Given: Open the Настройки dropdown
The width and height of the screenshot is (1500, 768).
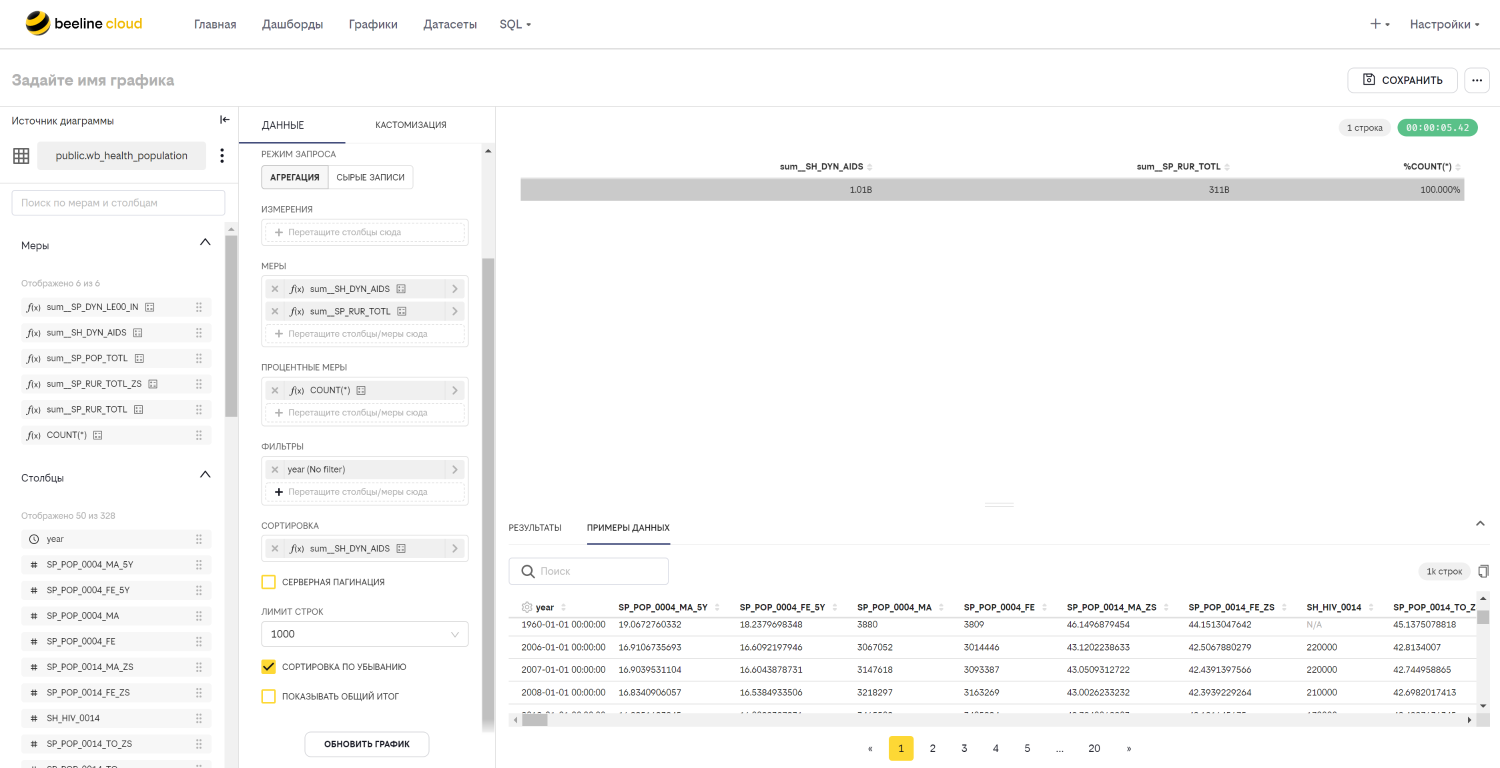Looking at the screenshot, I should 1444,24.
